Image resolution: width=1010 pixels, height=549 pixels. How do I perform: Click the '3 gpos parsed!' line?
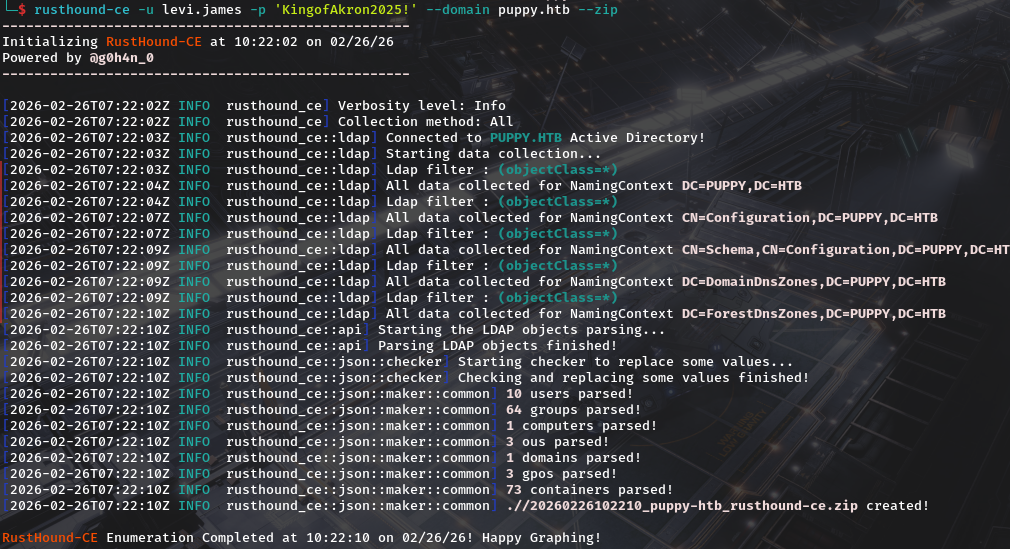[561, 473]
